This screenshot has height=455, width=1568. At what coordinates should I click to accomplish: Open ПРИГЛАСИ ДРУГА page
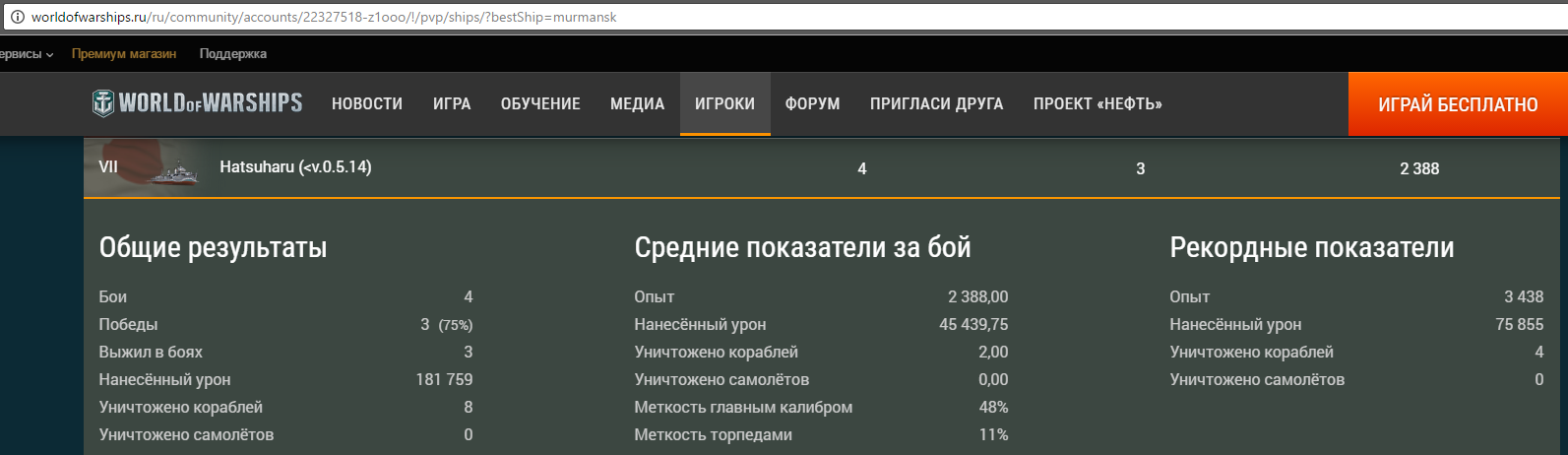[x=937, y=103]
